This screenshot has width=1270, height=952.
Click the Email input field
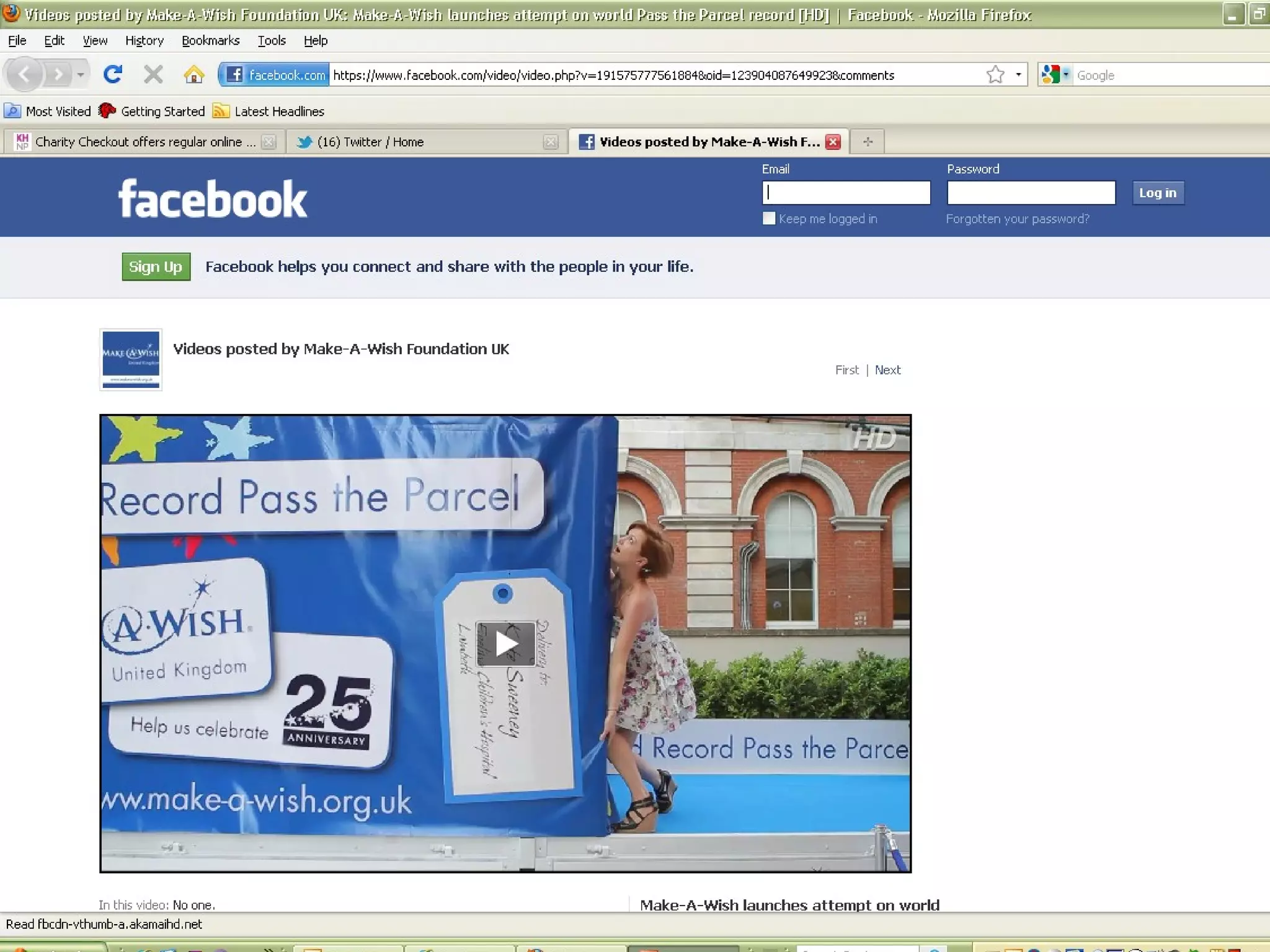coord(846,193)
